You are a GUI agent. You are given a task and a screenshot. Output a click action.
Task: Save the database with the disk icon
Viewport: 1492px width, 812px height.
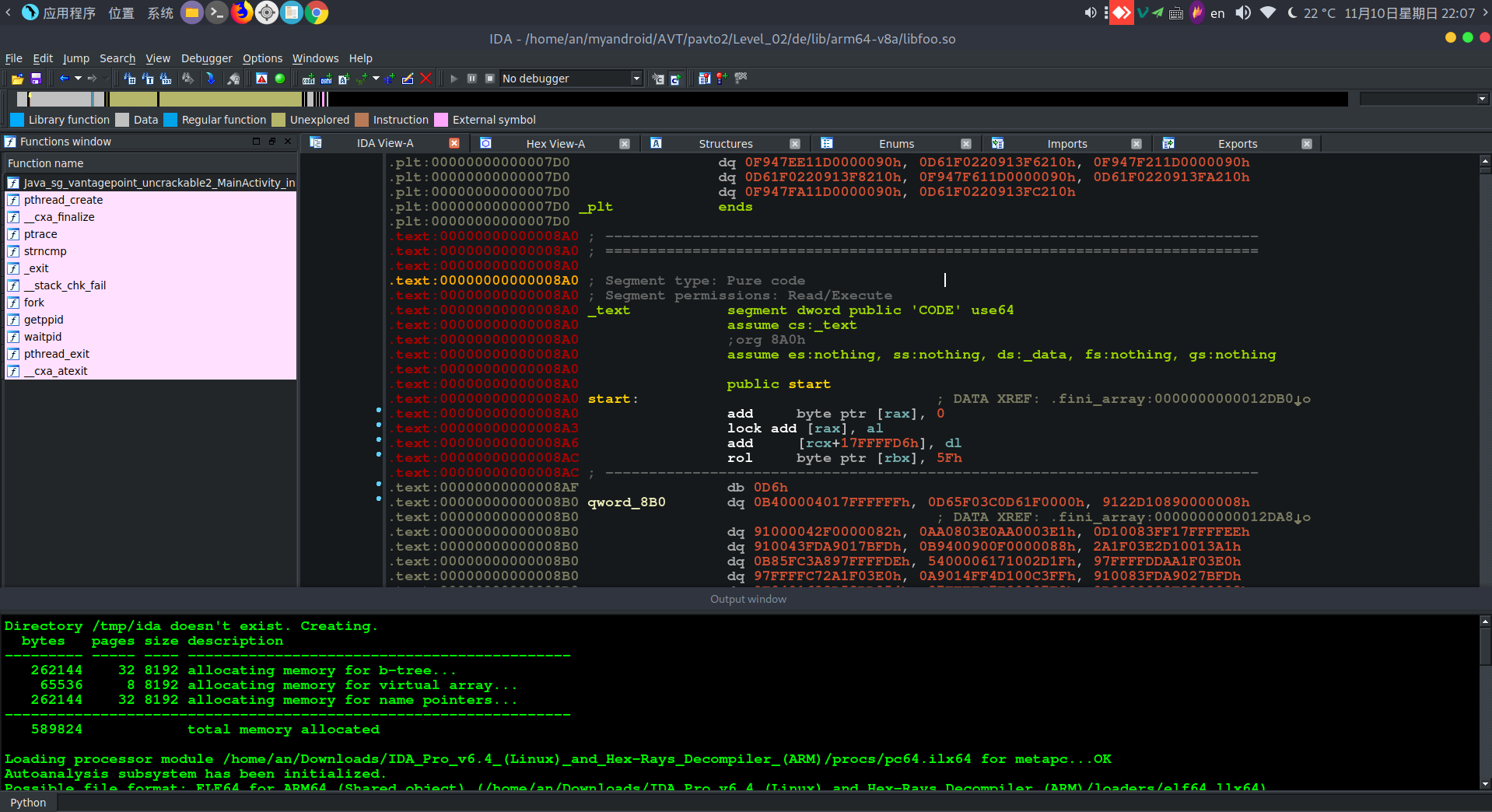[35, 78]
